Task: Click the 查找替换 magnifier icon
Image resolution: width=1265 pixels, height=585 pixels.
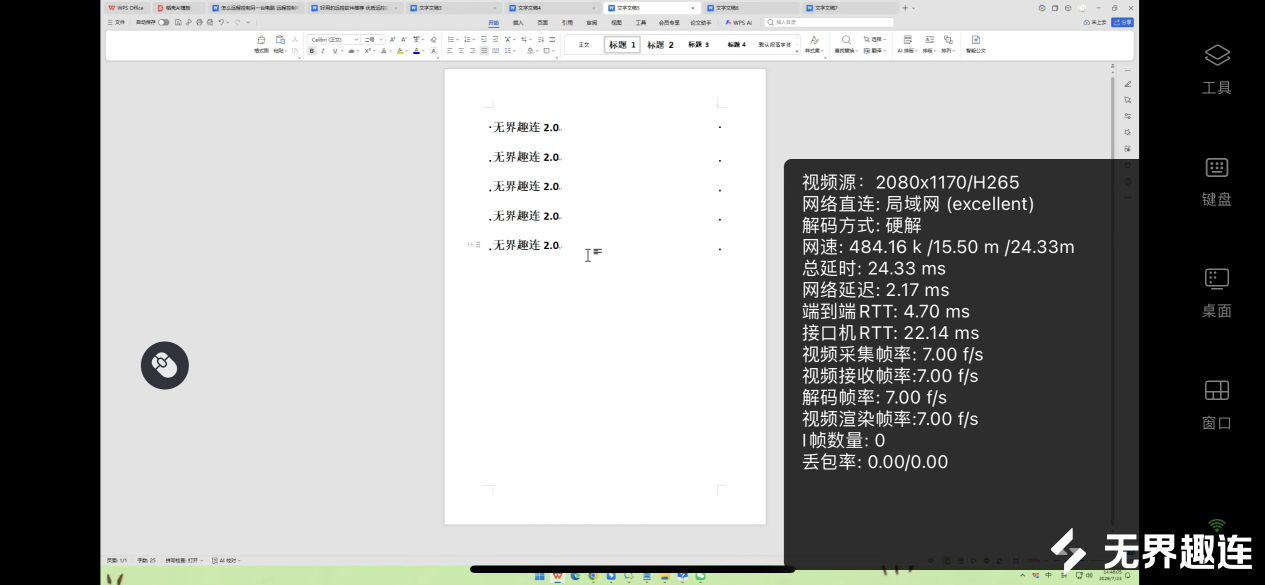Action: pyautogui.click(x=846, y=40)
